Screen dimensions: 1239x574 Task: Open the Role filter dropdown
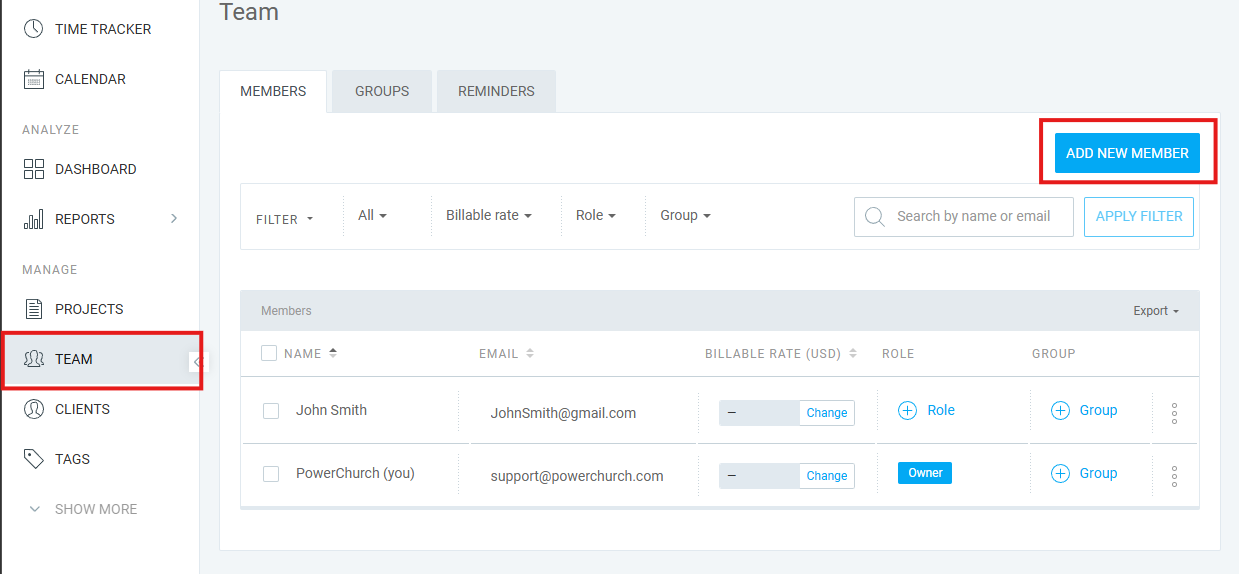tap(596, 215)
